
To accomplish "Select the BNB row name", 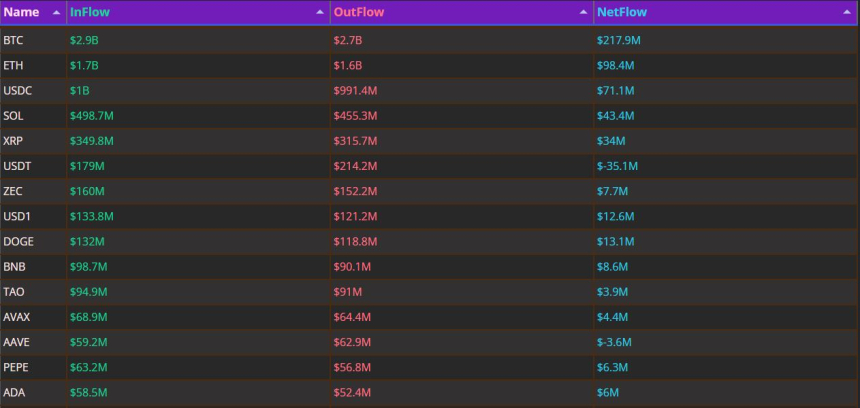I will 14,267.
